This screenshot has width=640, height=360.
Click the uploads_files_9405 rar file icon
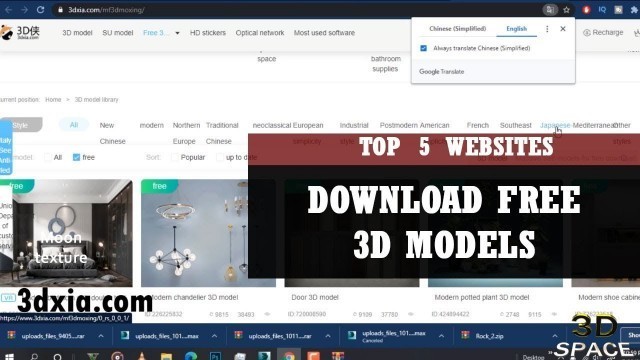[x=11, y=336]
